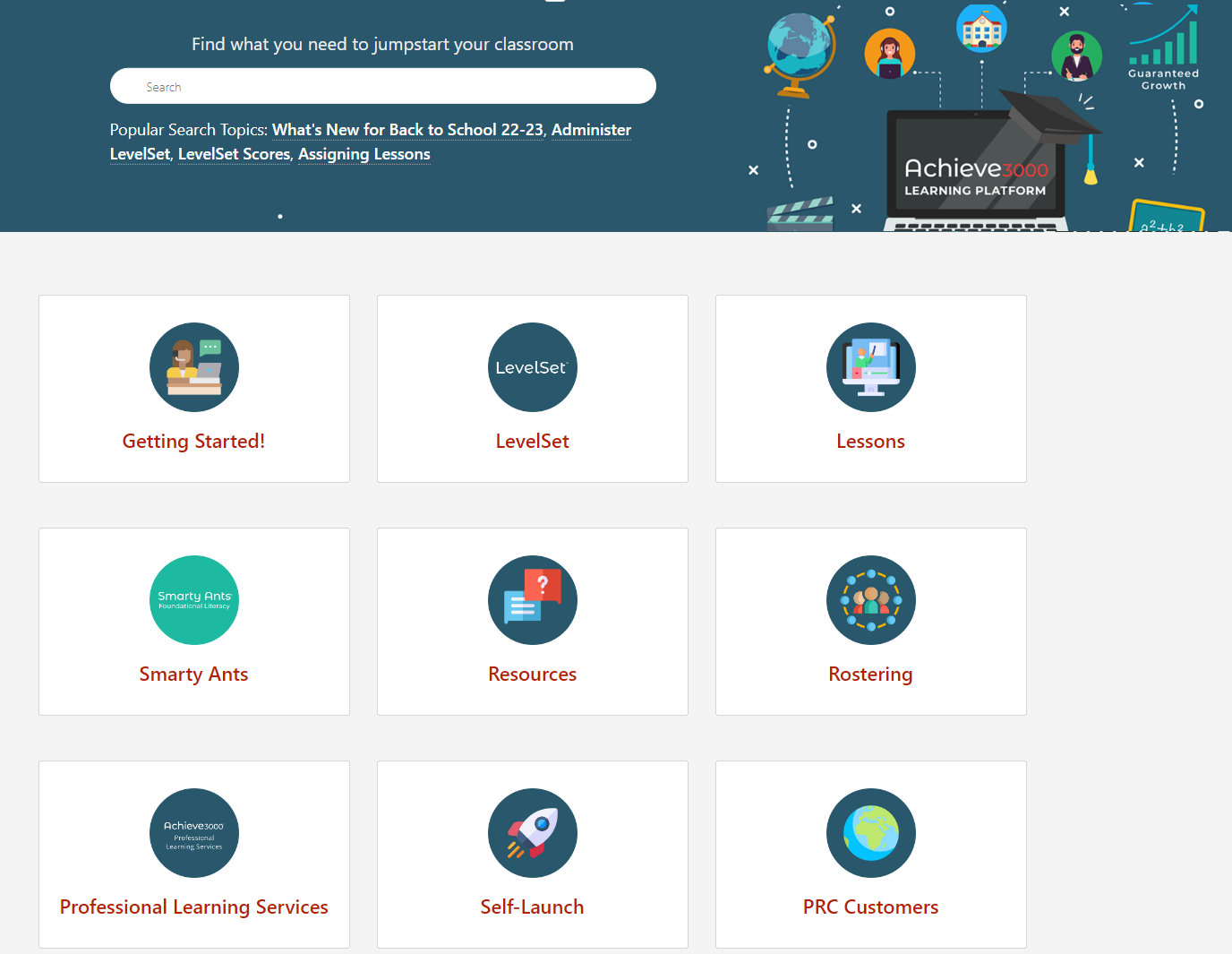Open the LevelSet Scores popular topic
The width and height of the screenshot is (1232, 954).
coord(235,154)
